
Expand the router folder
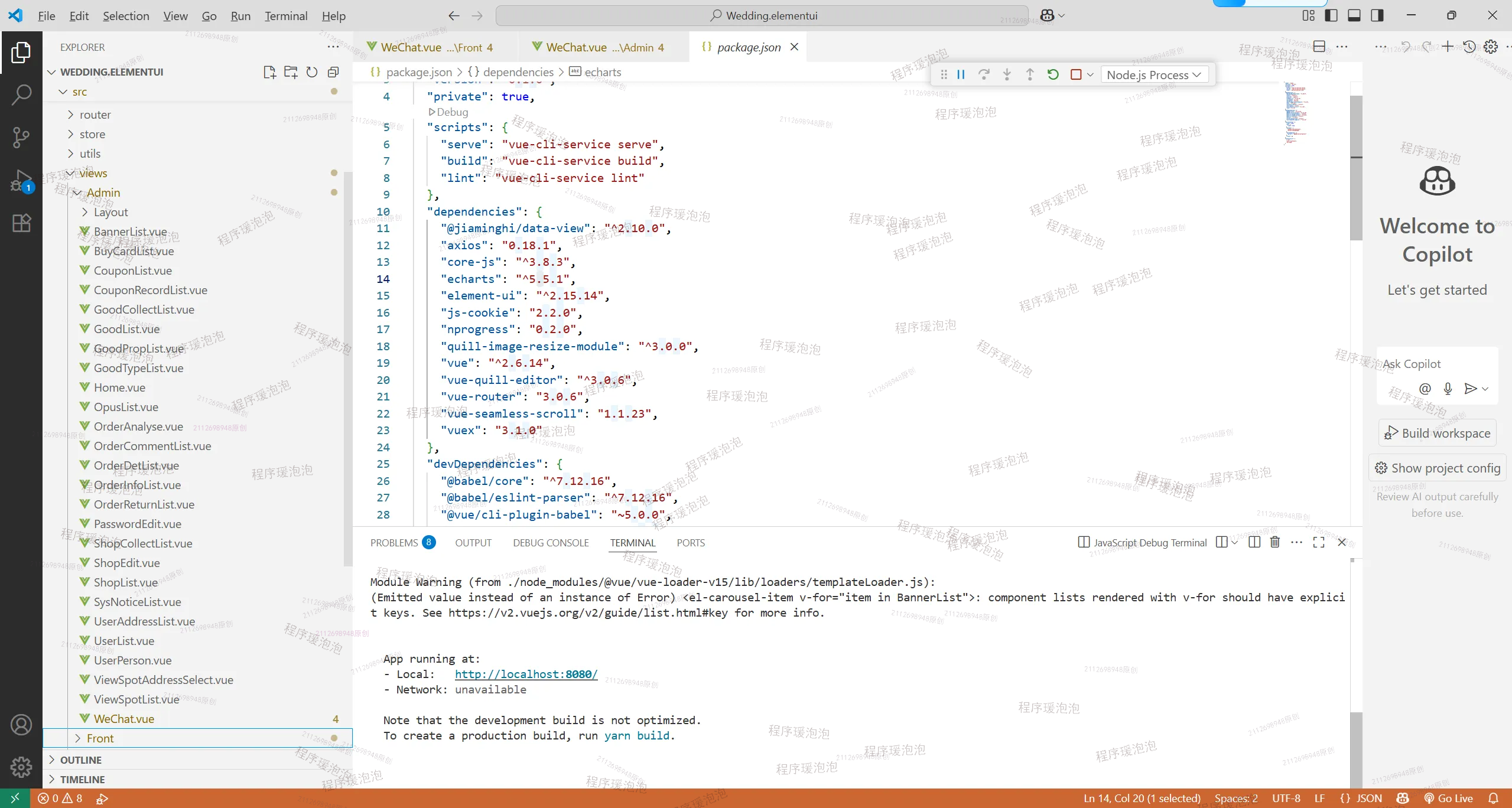pyautogui.click(x=95, y=115)
